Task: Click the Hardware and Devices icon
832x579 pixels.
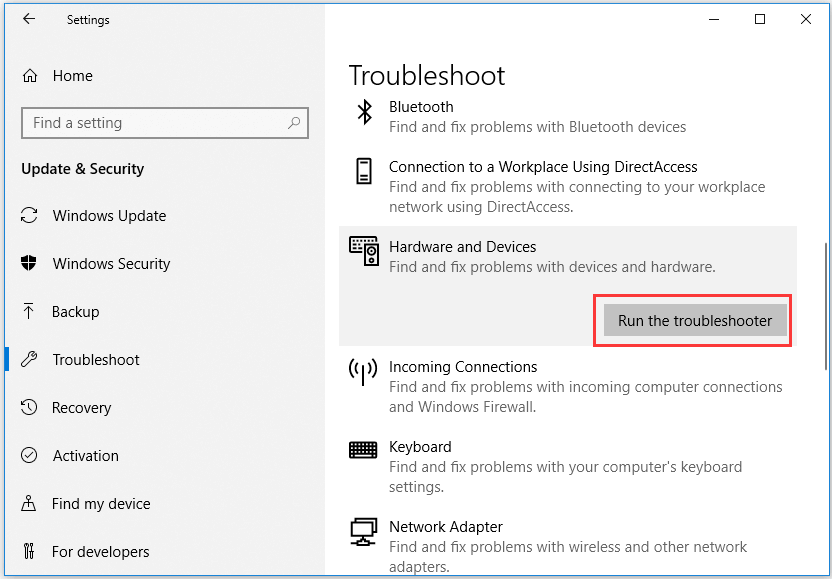Action: click(364, 250)
